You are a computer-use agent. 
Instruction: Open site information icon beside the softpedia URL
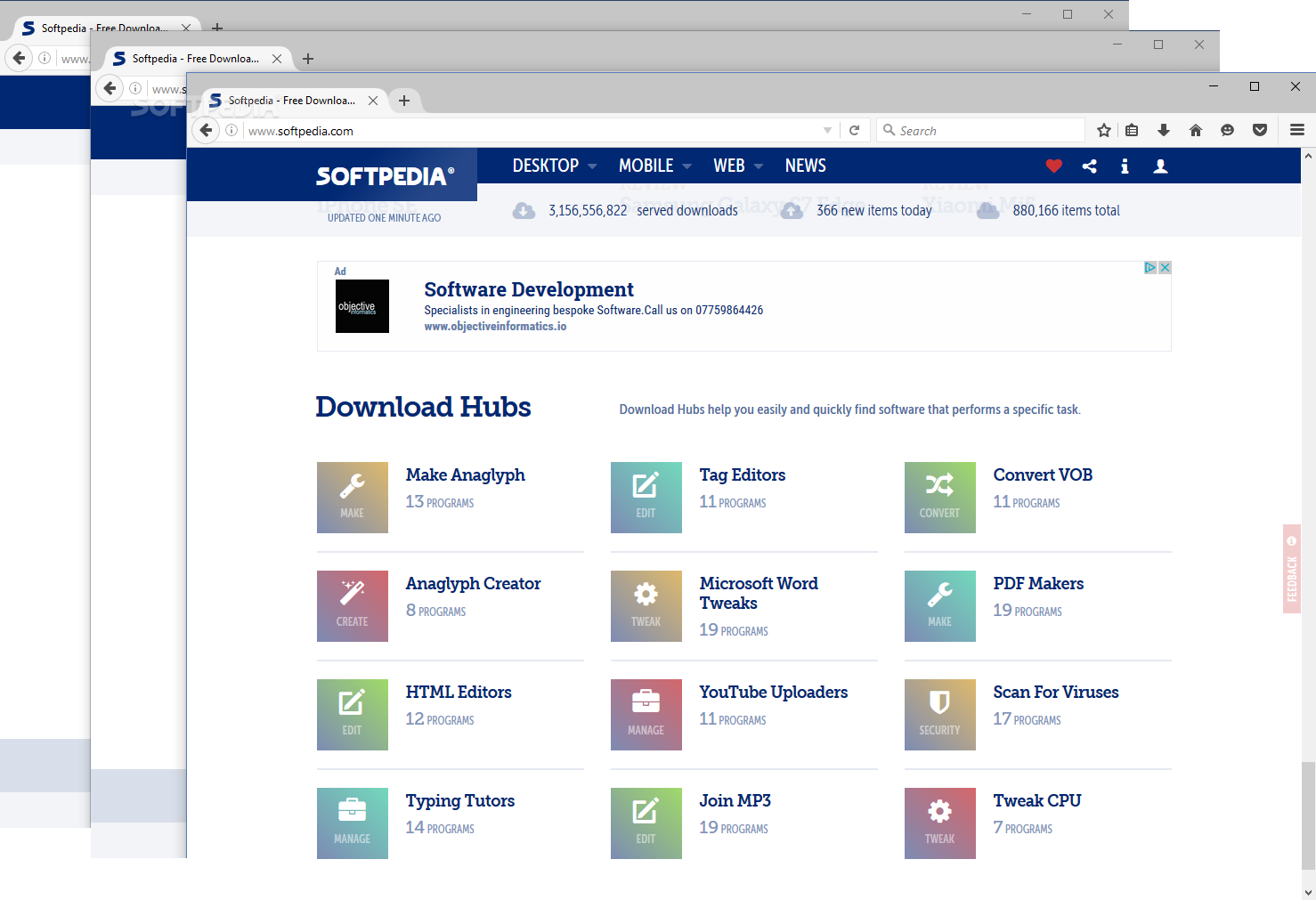coord(232,131)
